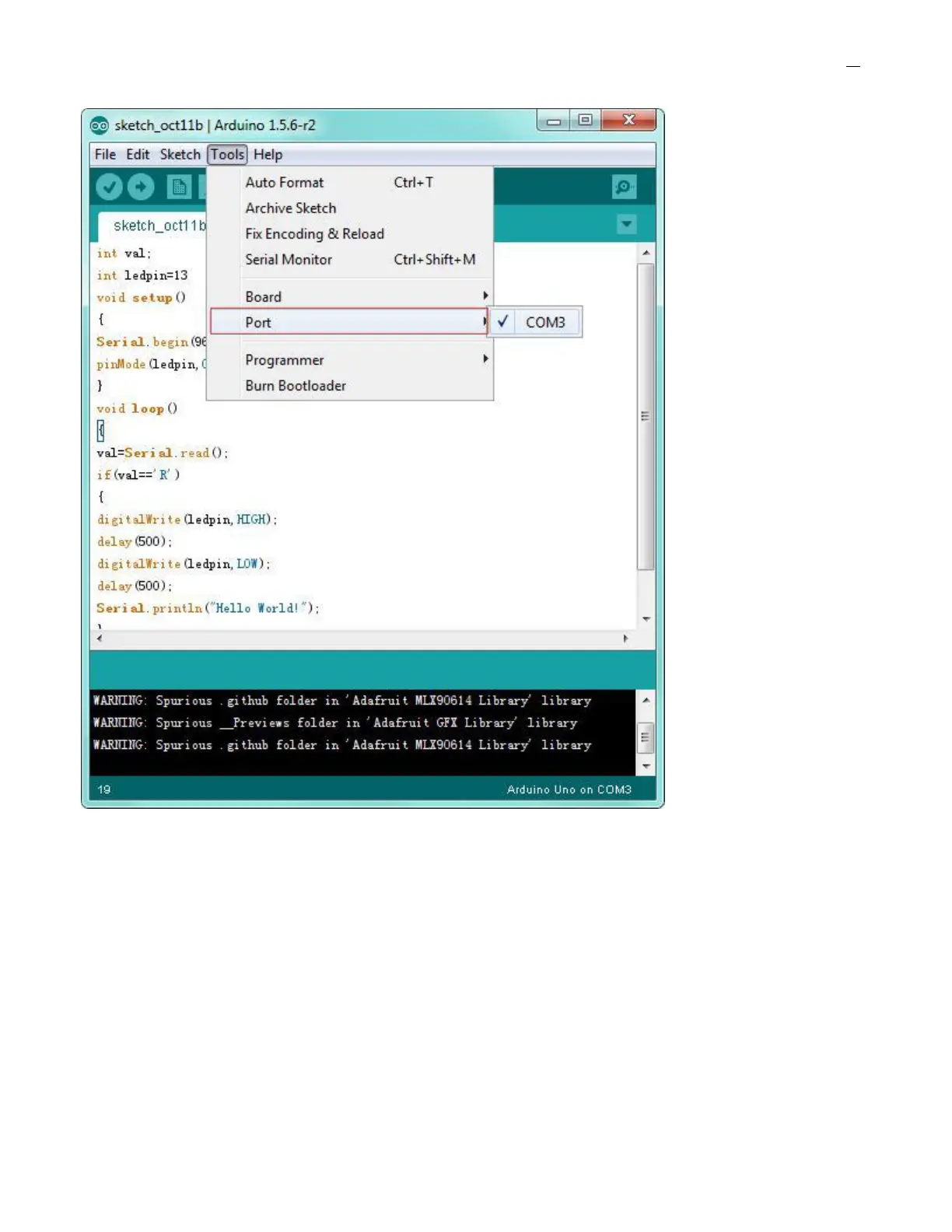Image resolution: width=952 pixels, height=1232 pixels.
Task: Click the New sketch toolbar icon
Action: point(179,187)
